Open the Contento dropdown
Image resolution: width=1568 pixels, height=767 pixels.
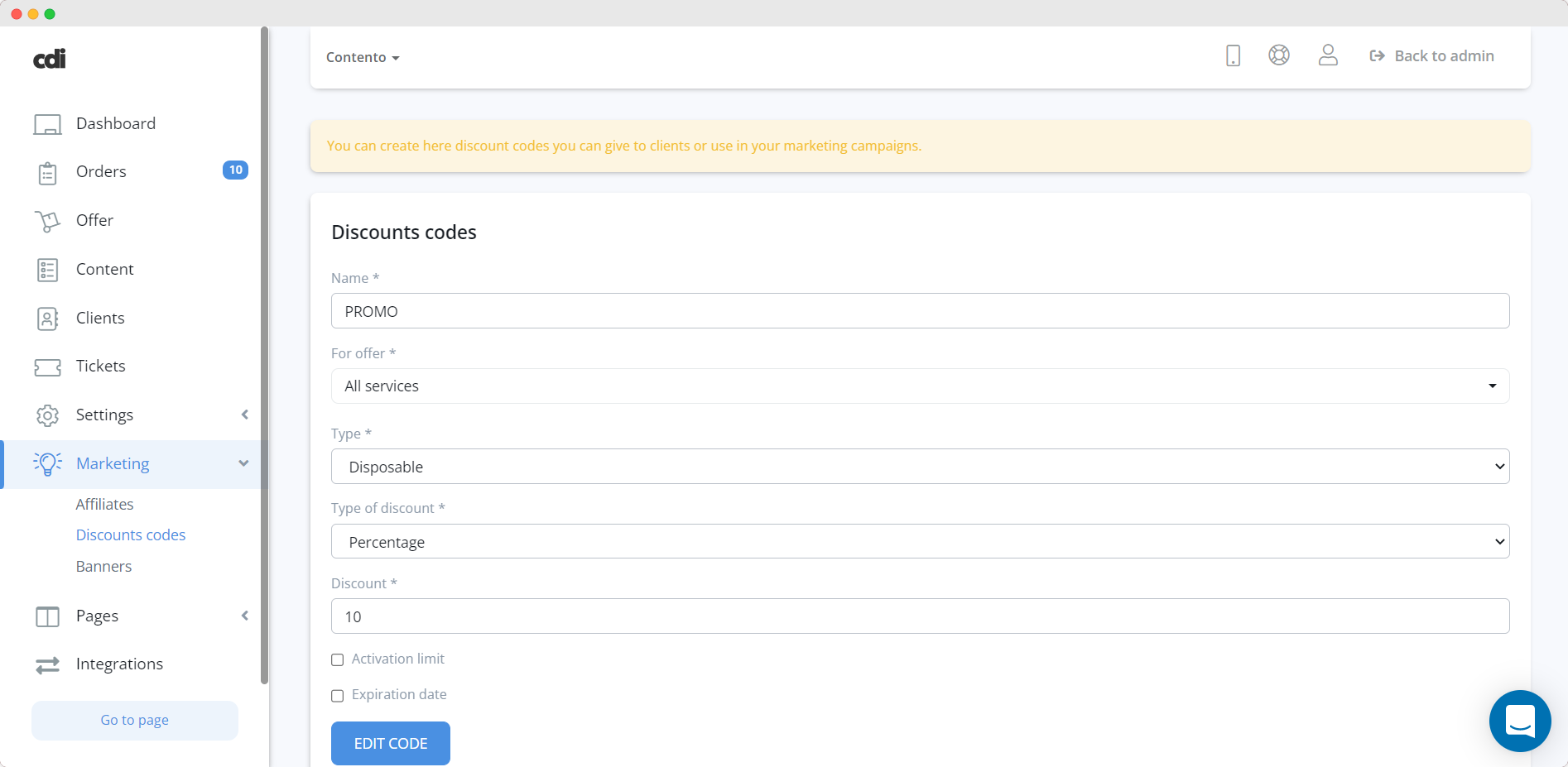(x=363, y=57)
